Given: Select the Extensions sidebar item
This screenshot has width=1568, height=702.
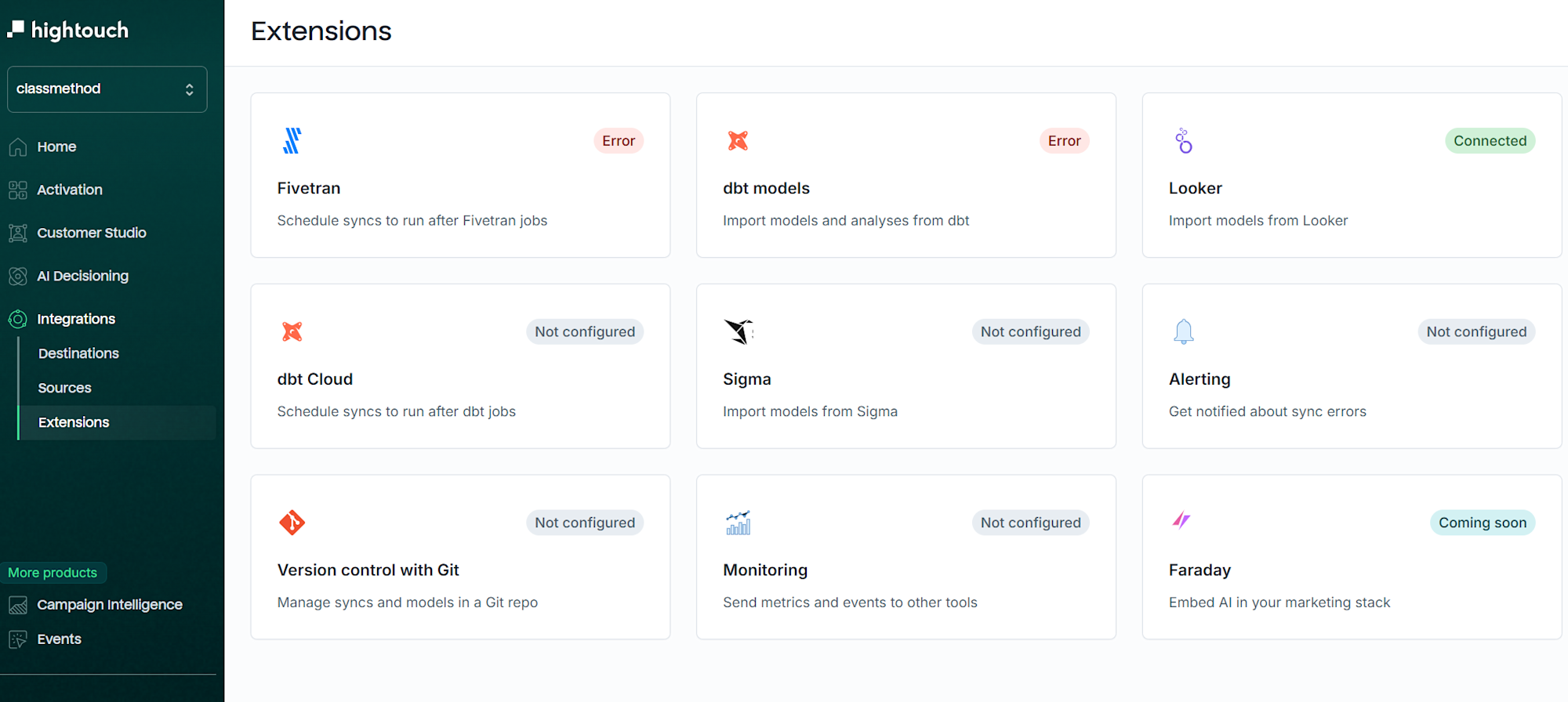Looking at the screenshot, I should tap(74, 422).
